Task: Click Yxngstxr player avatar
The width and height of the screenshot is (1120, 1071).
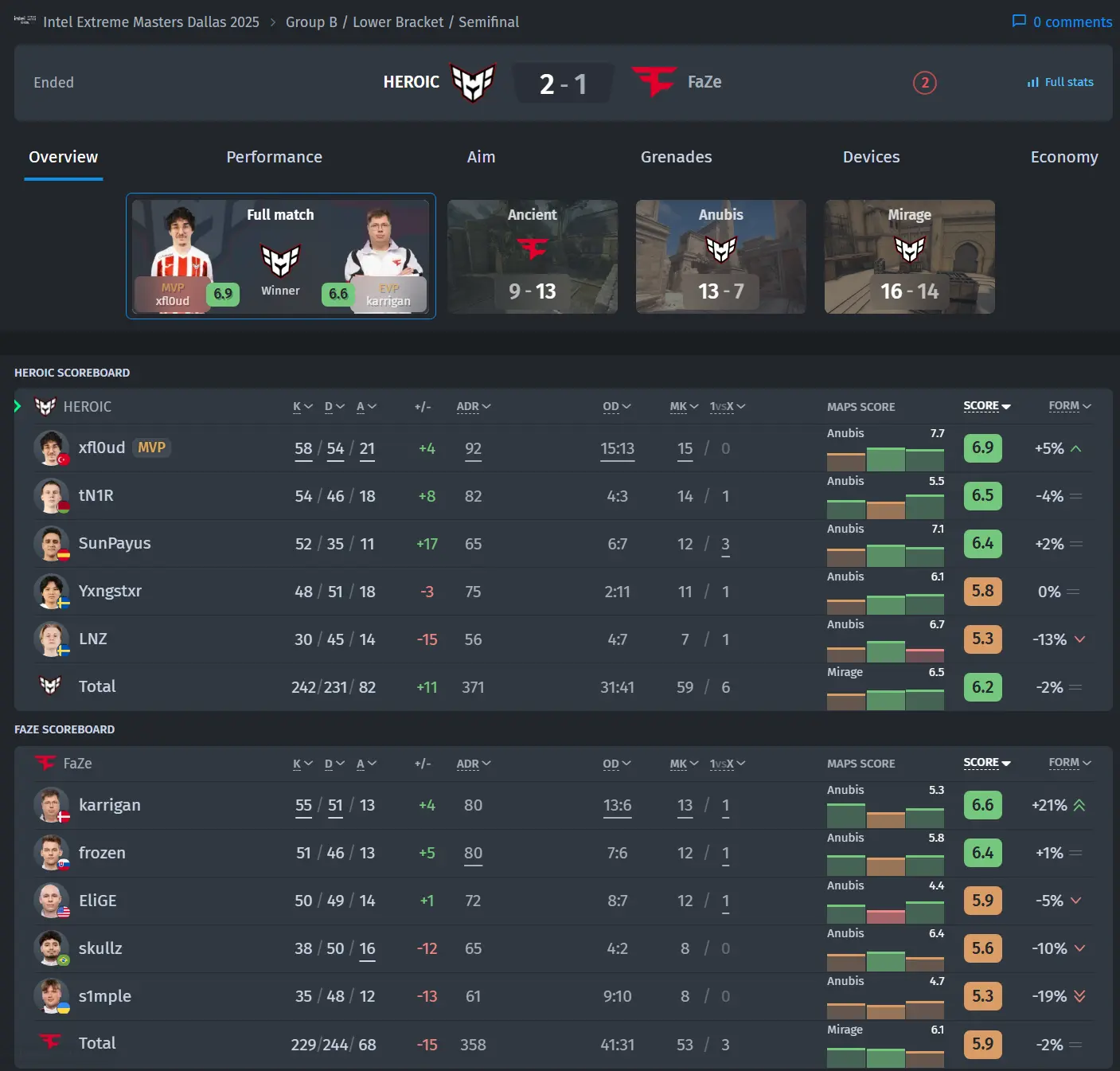Action: (x=51, y=592)
